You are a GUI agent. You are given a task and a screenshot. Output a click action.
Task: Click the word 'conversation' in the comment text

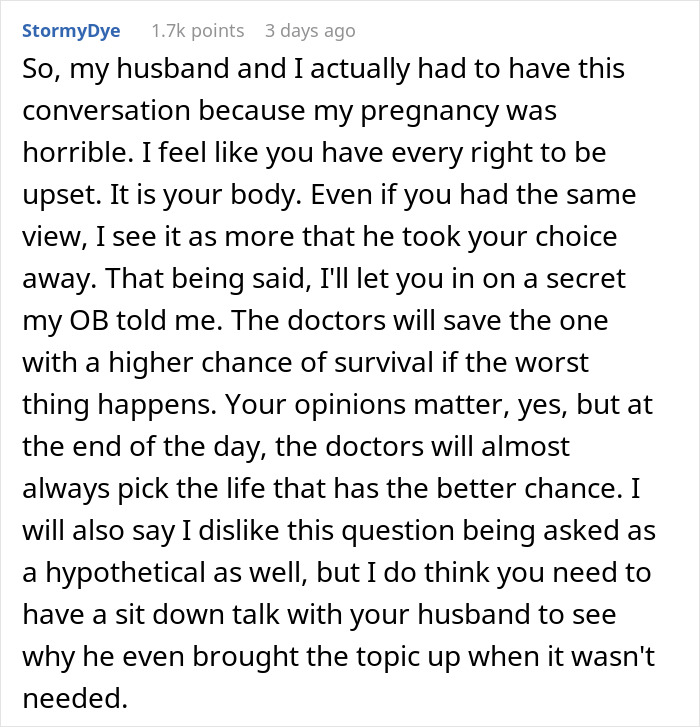[x=106, y=111]
